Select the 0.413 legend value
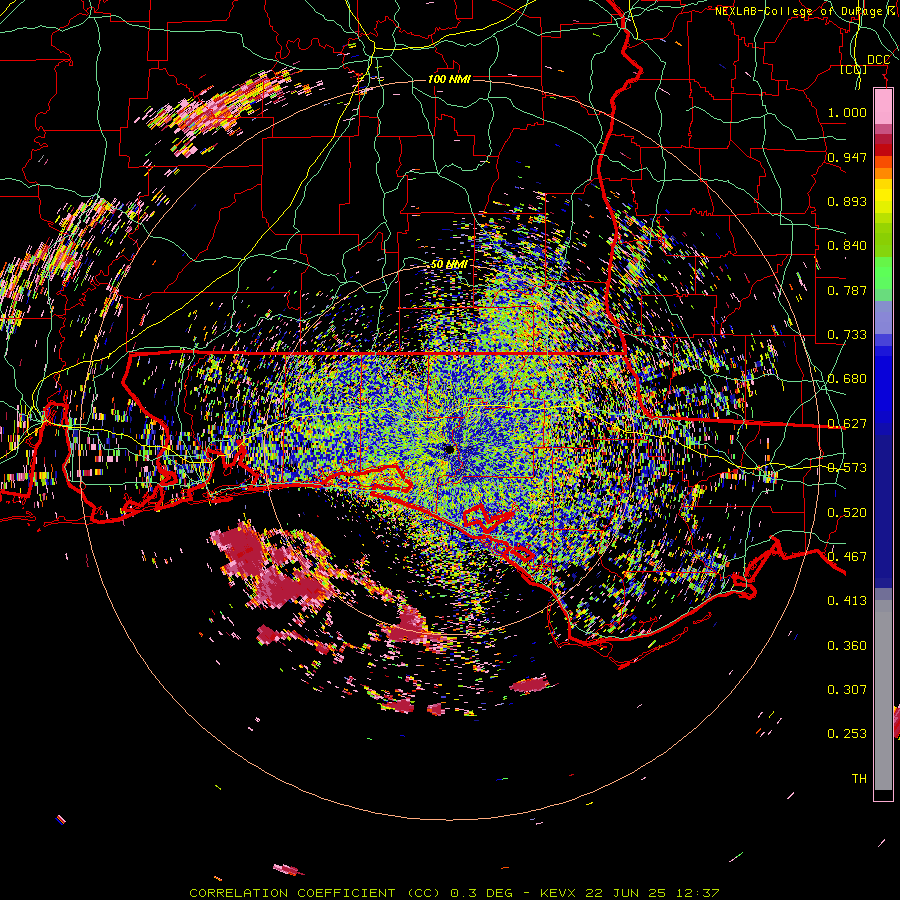The height and width of the screenshot is (900, 900). point(847,601)
